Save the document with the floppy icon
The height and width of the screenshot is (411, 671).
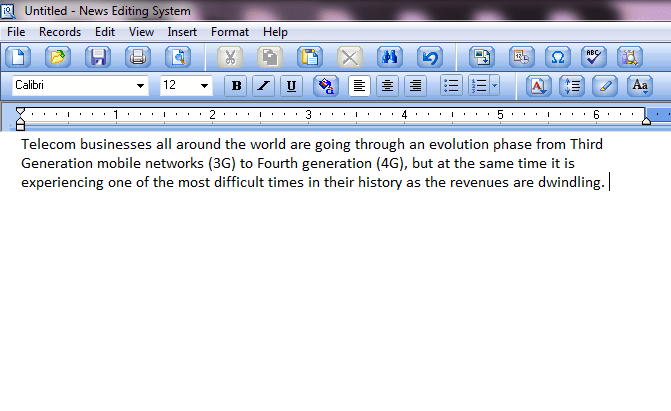98,57
